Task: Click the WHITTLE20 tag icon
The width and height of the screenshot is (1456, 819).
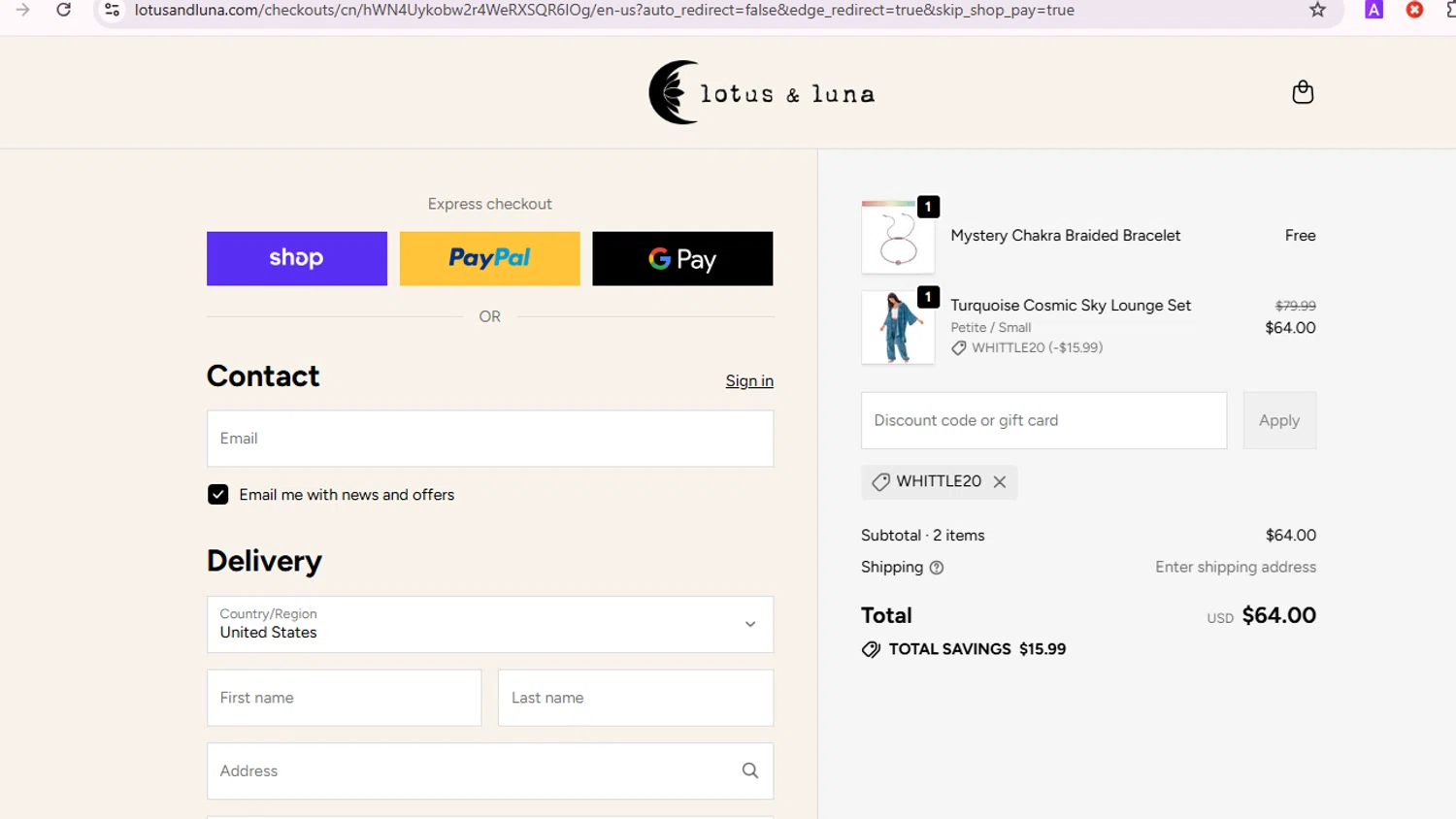Action: point(880,482)
